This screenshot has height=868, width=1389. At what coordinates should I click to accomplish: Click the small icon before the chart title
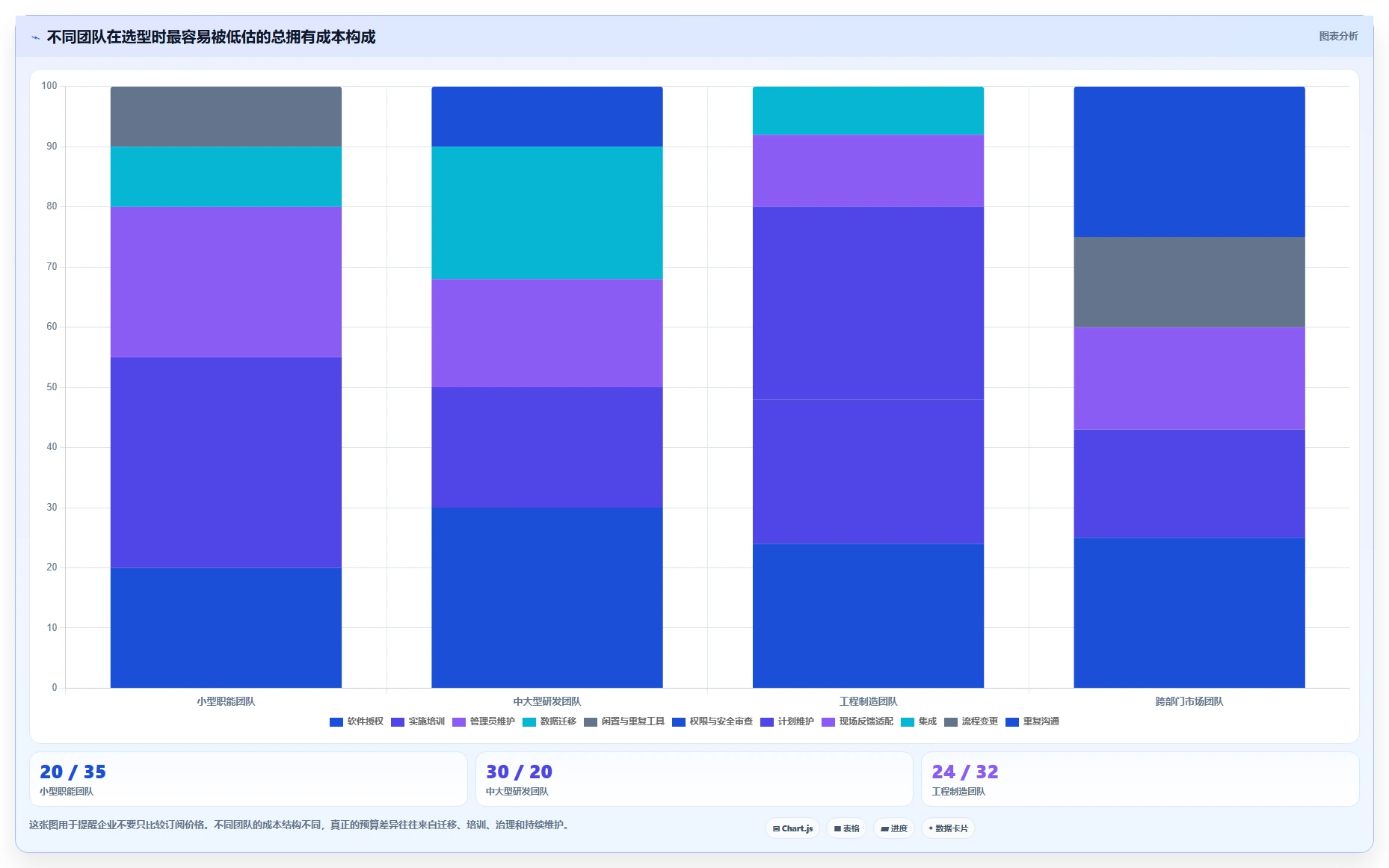[x=35, y=37]
